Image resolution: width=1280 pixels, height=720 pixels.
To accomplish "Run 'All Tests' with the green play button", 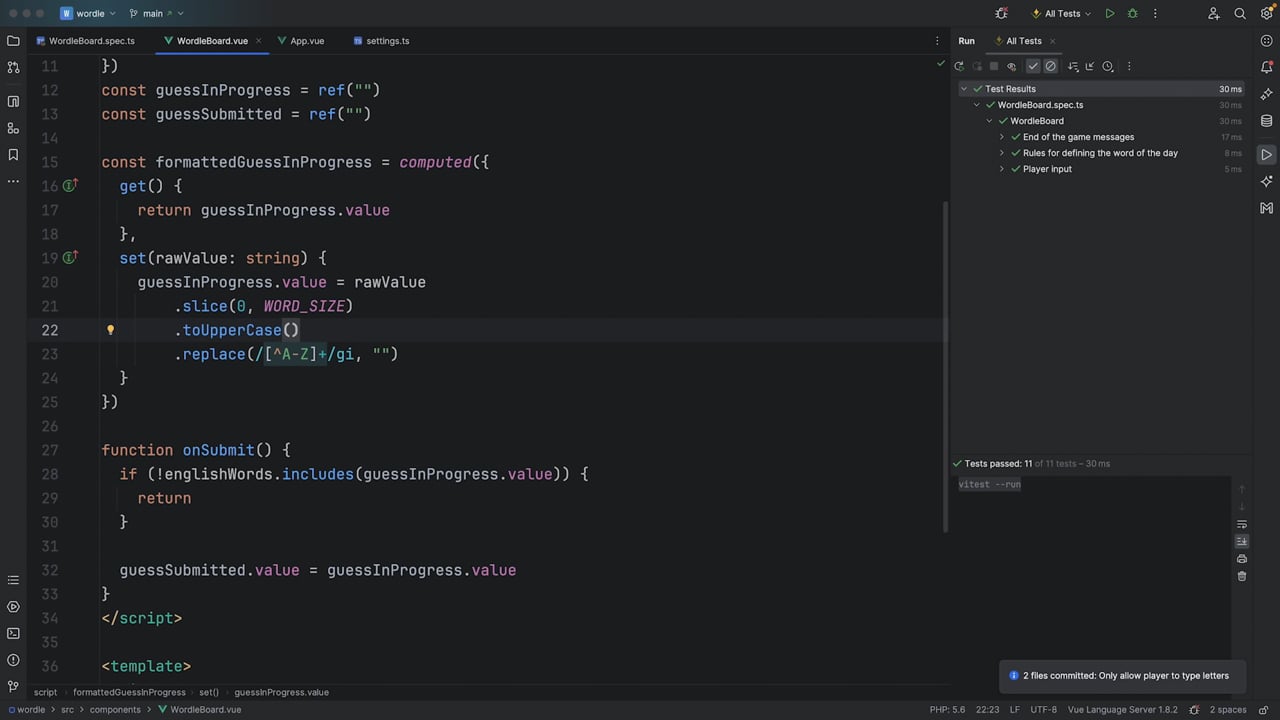I will 1110,14.
